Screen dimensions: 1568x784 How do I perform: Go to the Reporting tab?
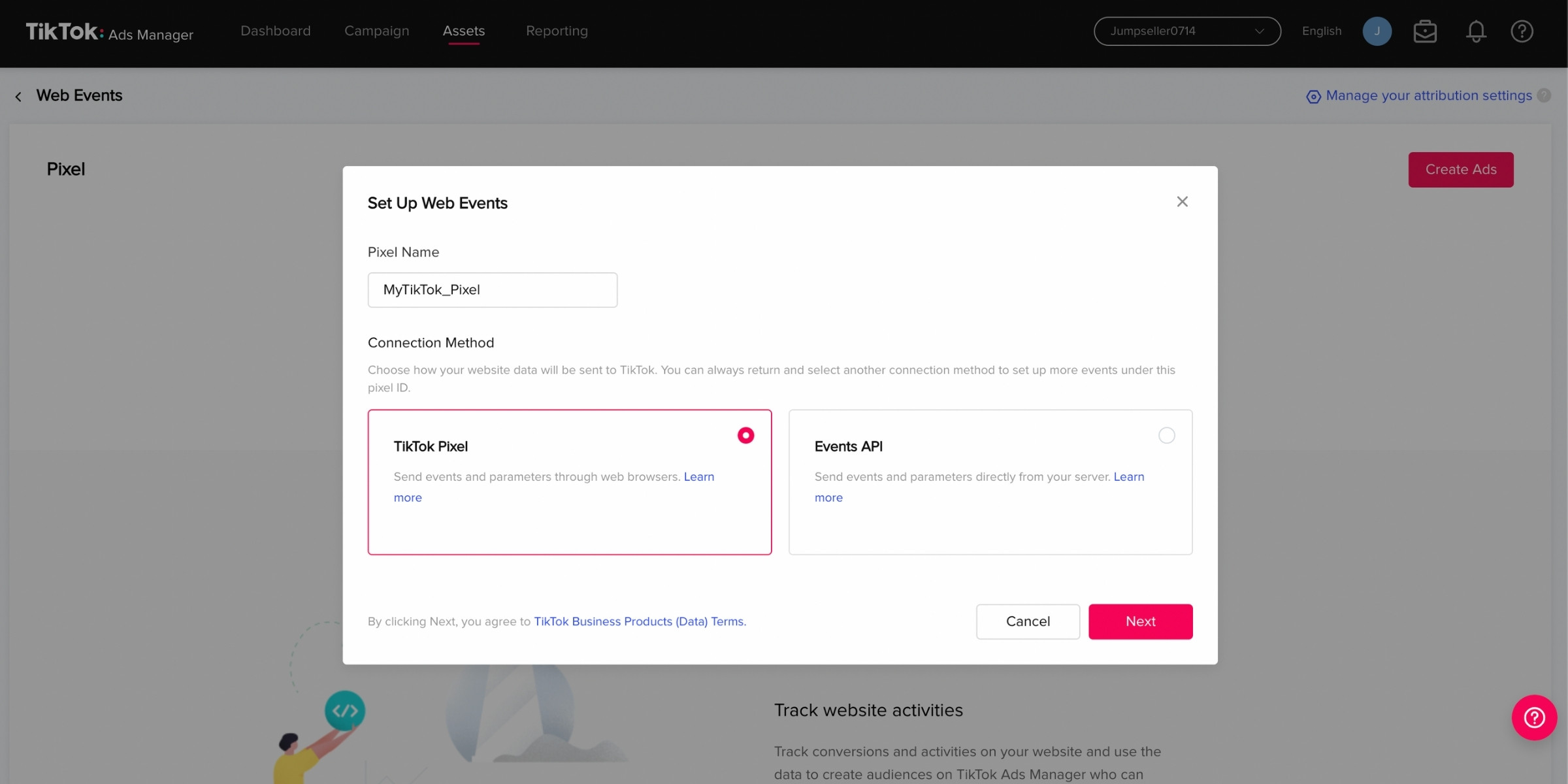pyautogui.click(x=557, y=31)
